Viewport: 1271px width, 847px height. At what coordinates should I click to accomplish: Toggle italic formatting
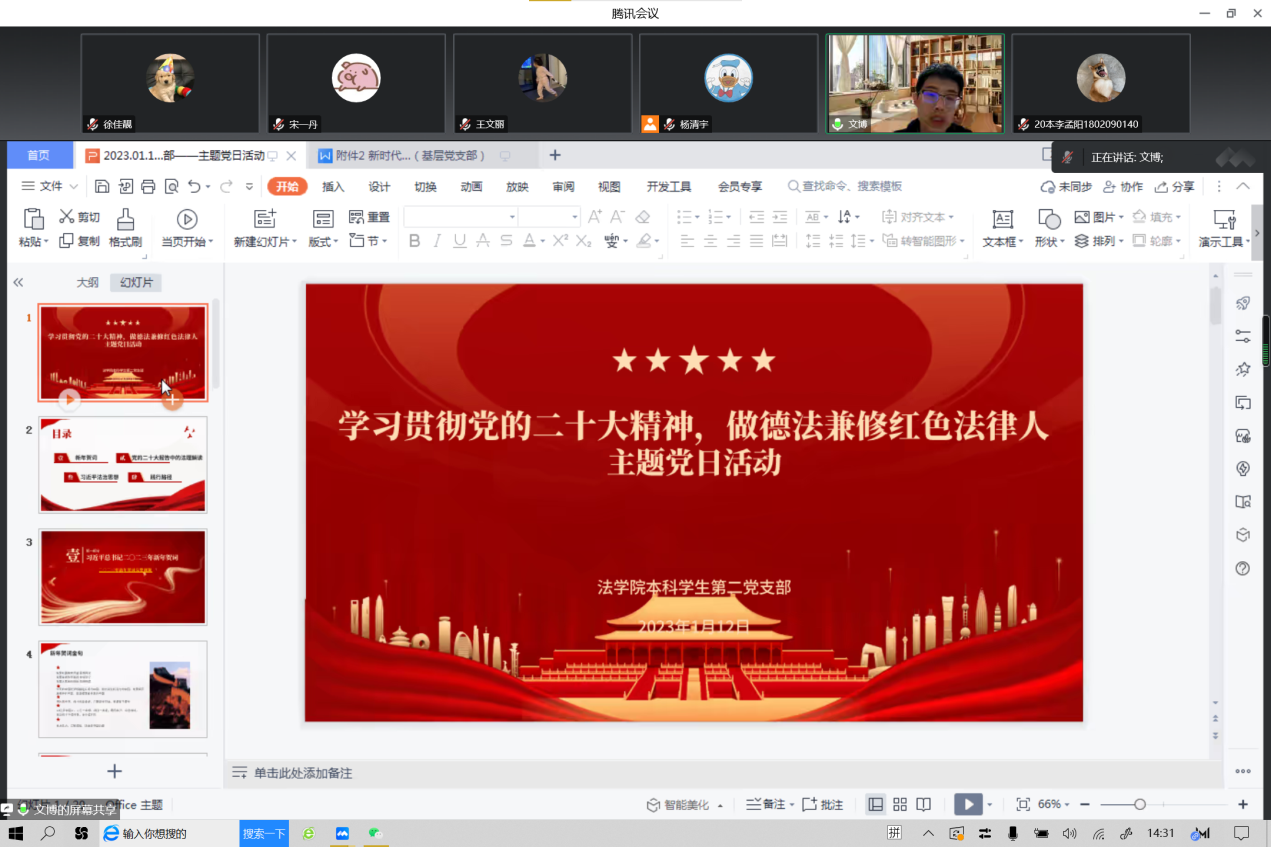[x=437, y=241]
